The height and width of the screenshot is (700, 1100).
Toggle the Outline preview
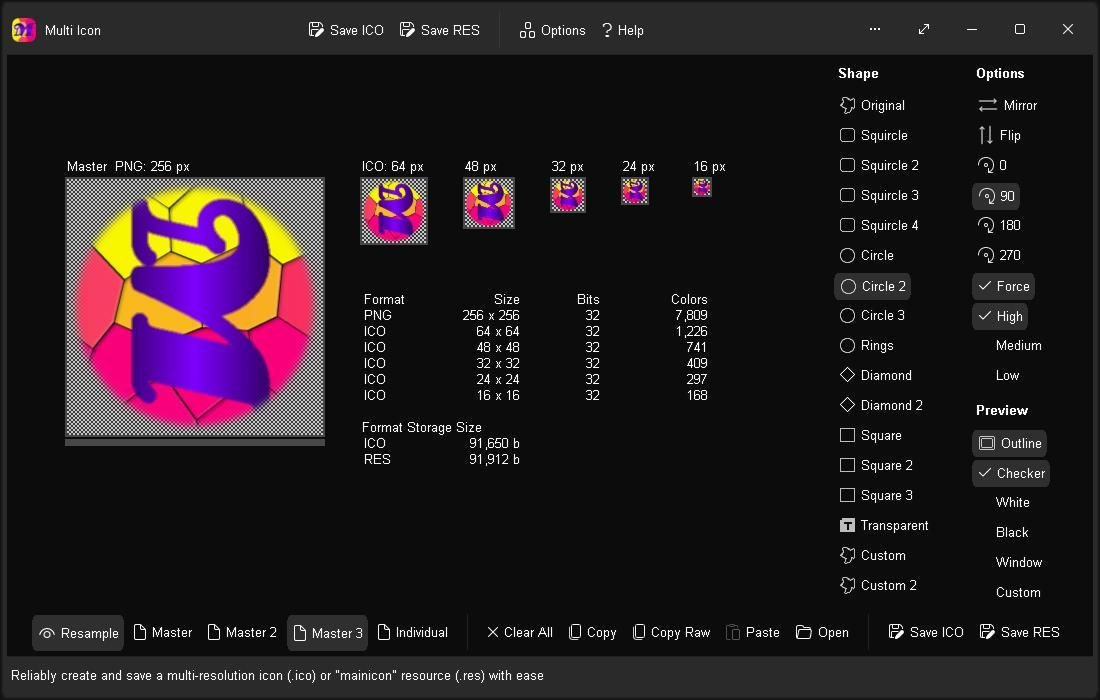click(x=1010, y=443)
